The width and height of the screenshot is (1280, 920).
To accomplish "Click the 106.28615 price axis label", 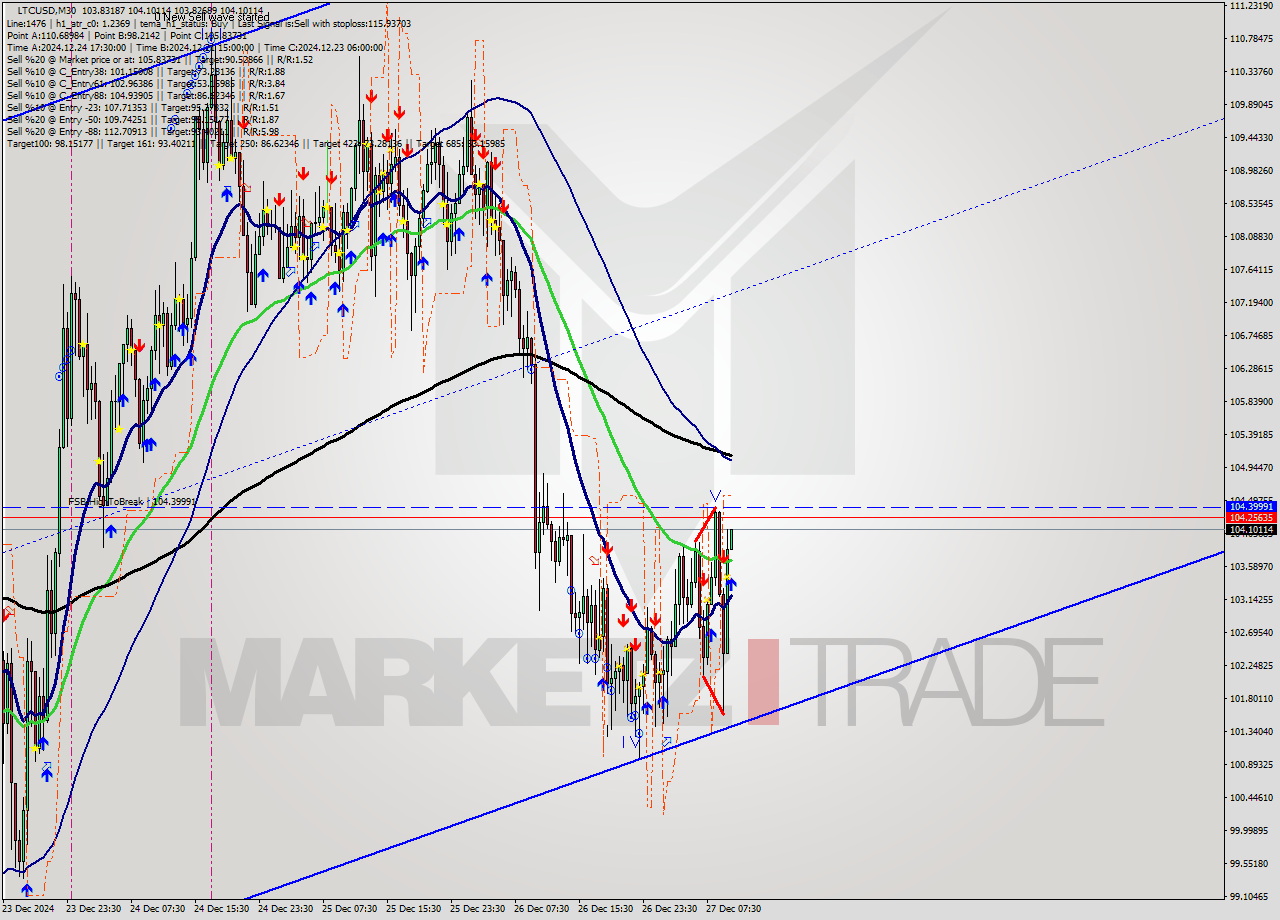I will [1251, 369].
